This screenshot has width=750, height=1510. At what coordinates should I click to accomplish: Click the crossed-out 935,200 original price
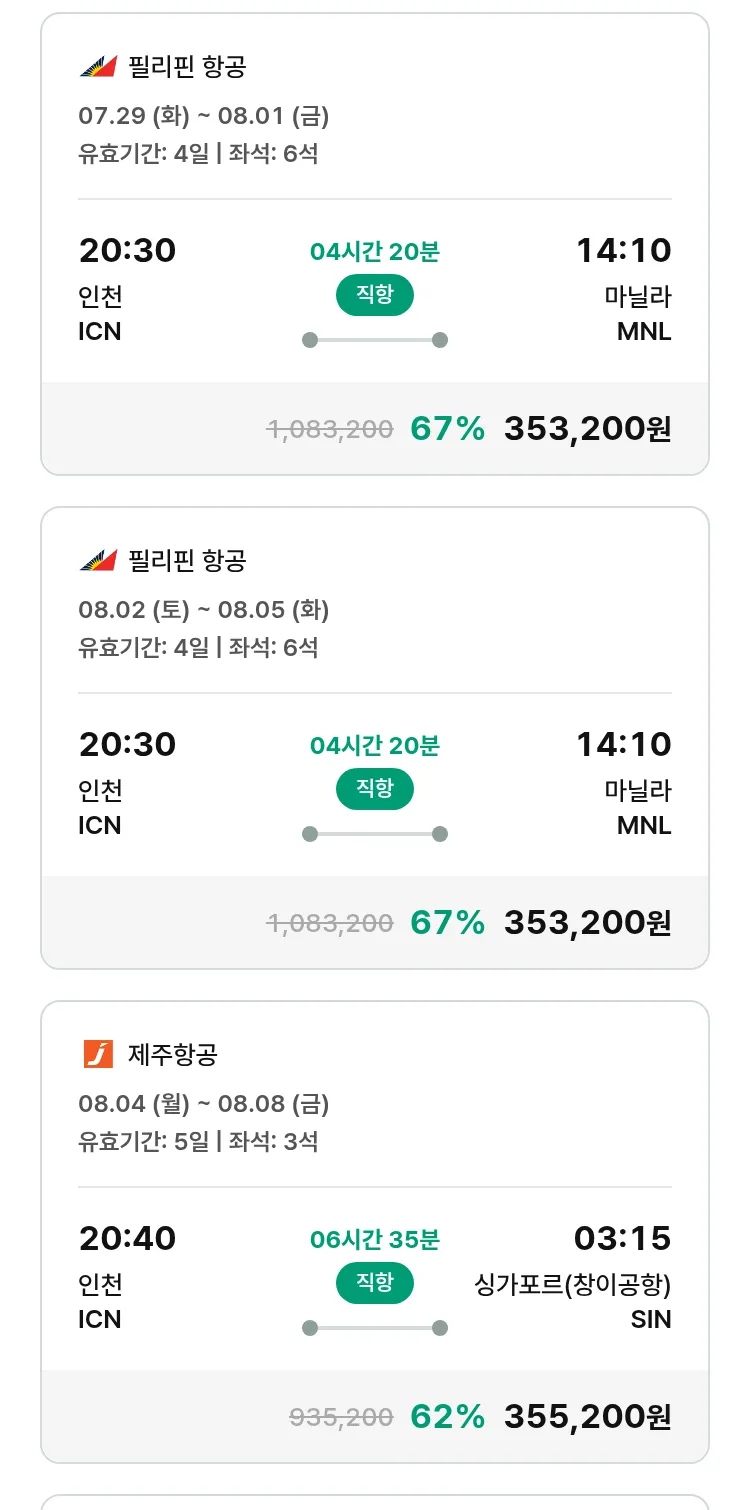pyautogui.click(x=341, y=1417)
